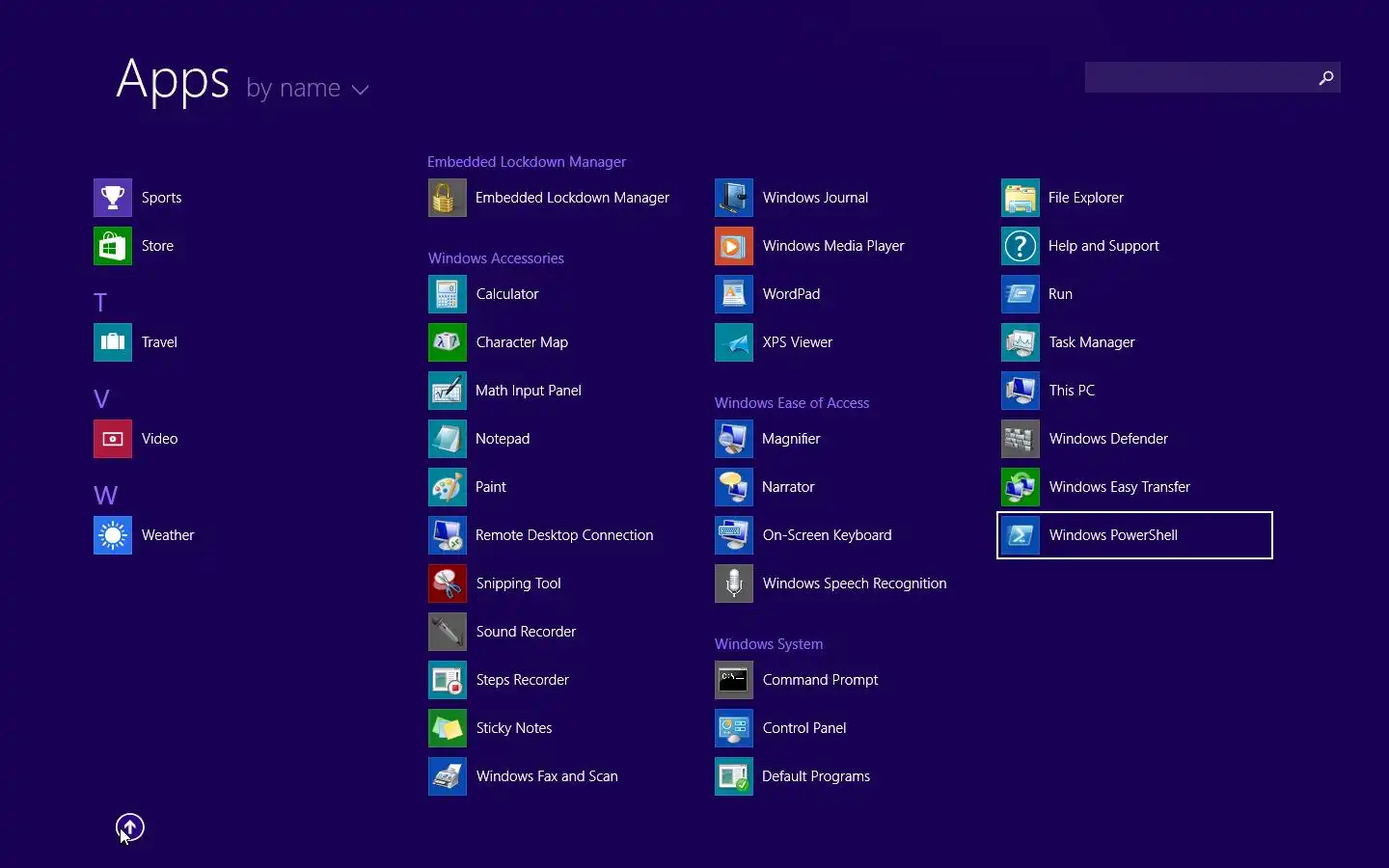The height and width of the screenshot is (868, 1389).
Task: Open the Notepad icon
Action: [448, 439]
